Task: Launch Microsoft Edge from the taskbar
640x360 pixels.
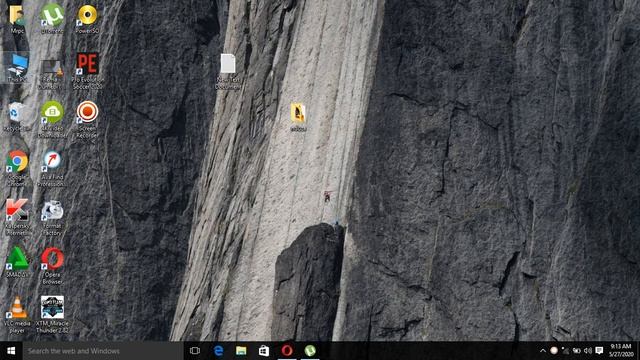Action: coord(218,351)
